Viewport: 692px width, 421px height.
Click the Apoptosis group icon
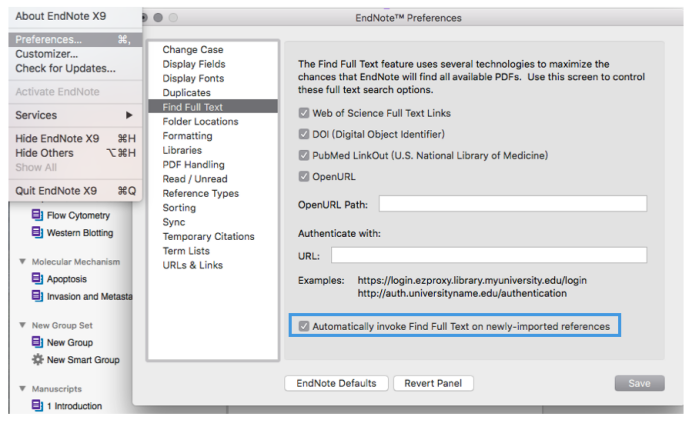[x=37, y=278]
